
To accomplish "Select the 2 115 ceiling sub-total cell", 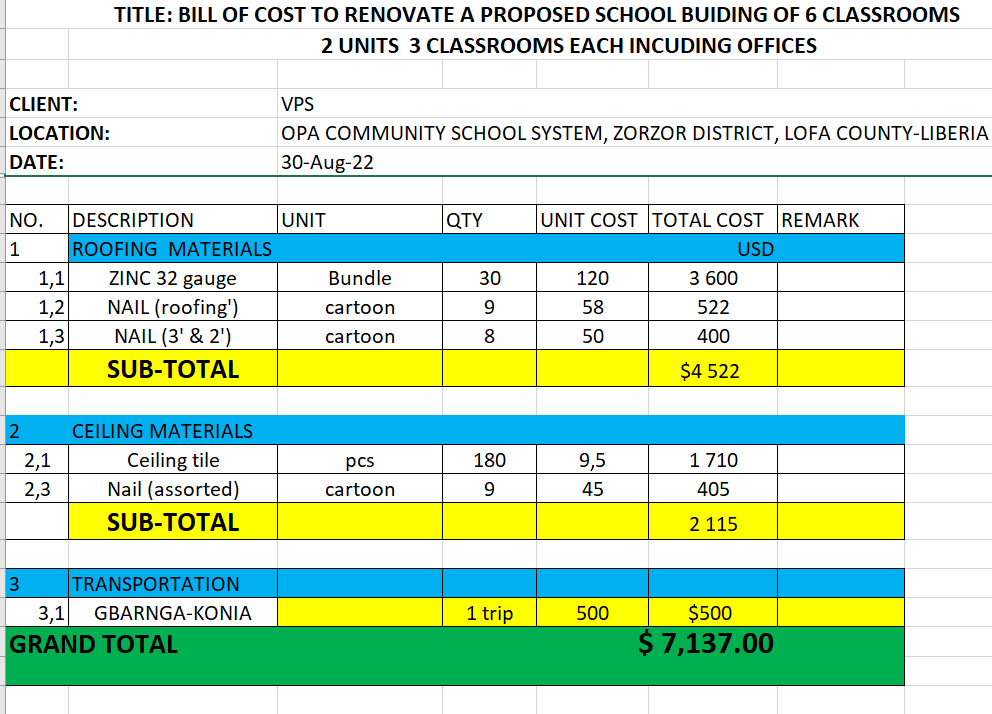I will pos(712,524).
